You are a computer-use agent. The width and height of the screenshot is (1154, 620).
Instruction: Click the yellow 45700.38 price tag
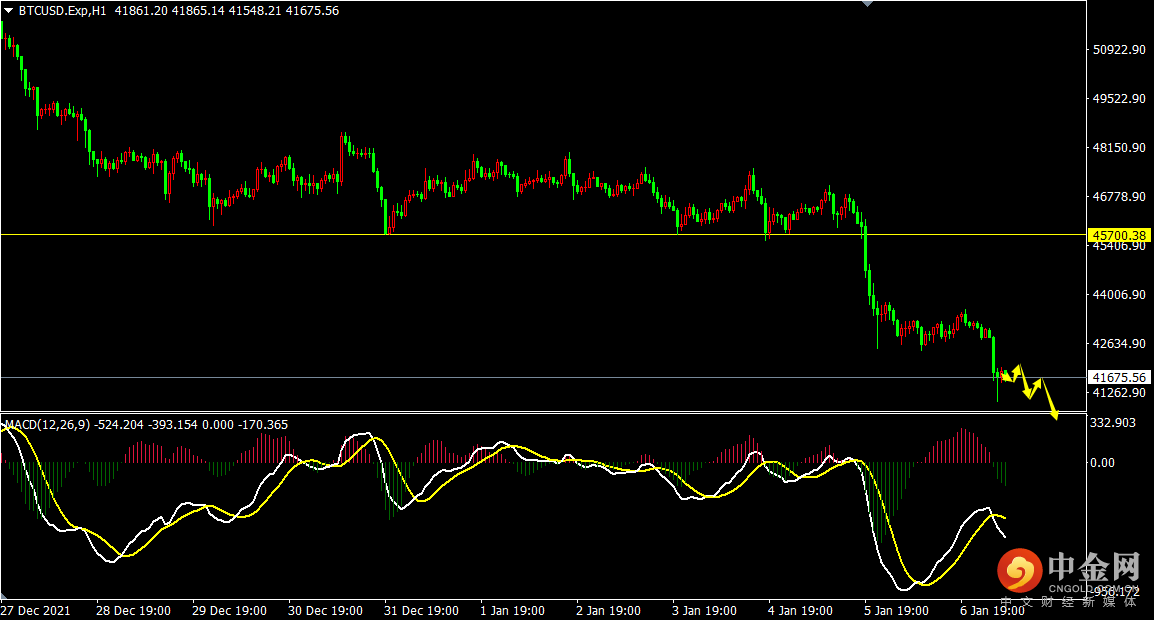tap(1119, 236)
